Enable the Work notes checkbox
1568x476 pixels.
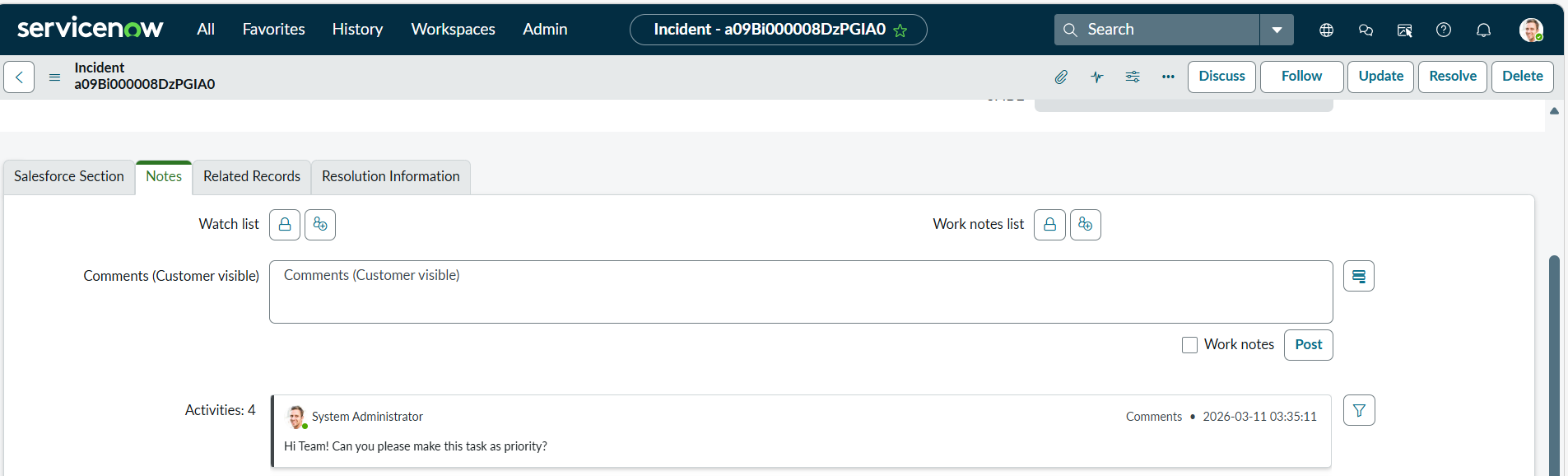pyautogui.click(x=1189, y=345)
